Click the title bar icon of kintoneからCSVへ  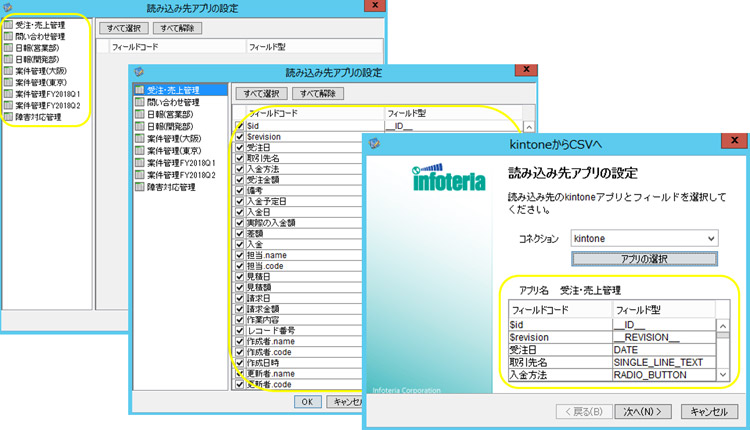point(375,143)
